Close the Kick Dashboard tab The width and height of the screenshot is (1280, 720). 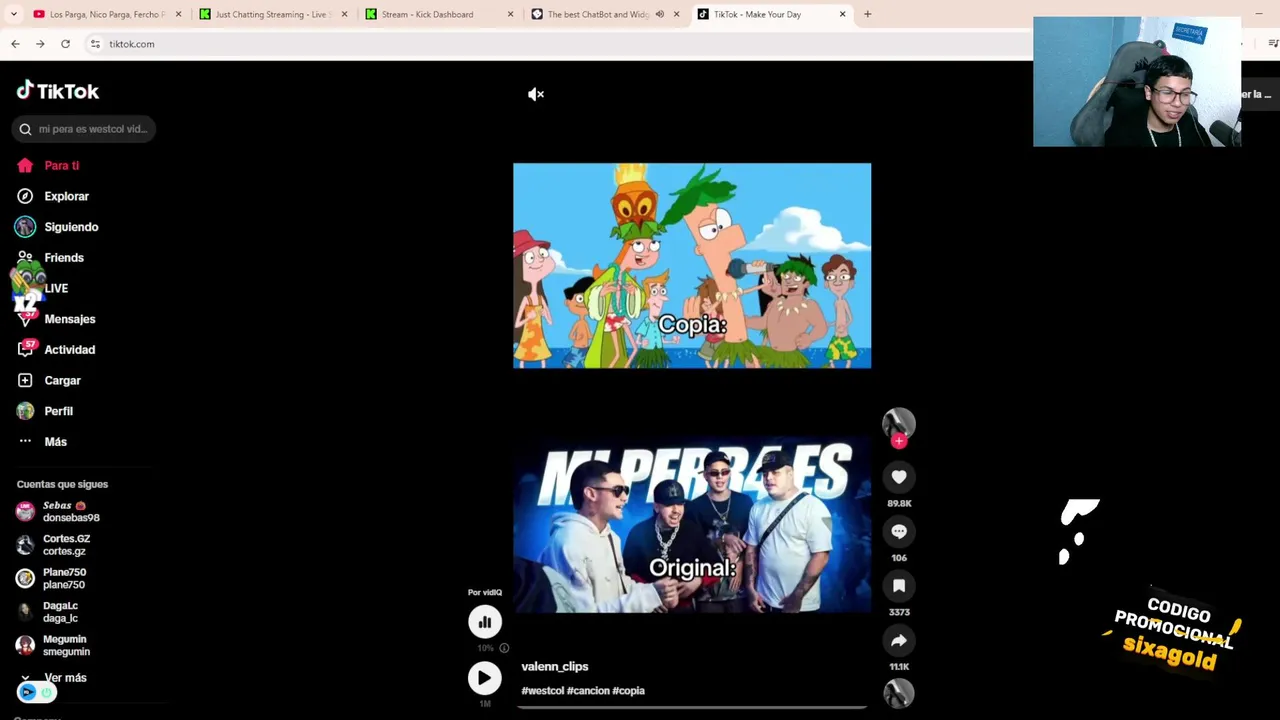pyautogui.click(x=510, y=14)
